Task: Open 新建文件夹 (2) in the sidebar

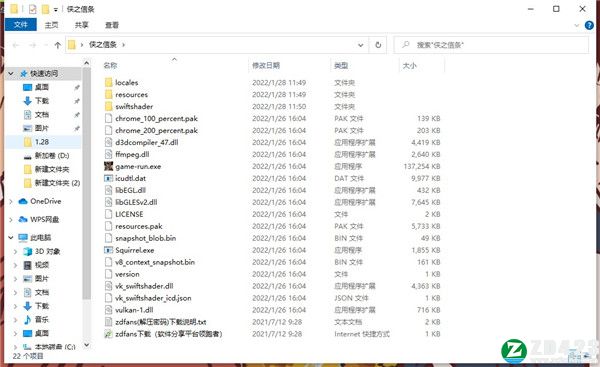Action: coord(57,183)
